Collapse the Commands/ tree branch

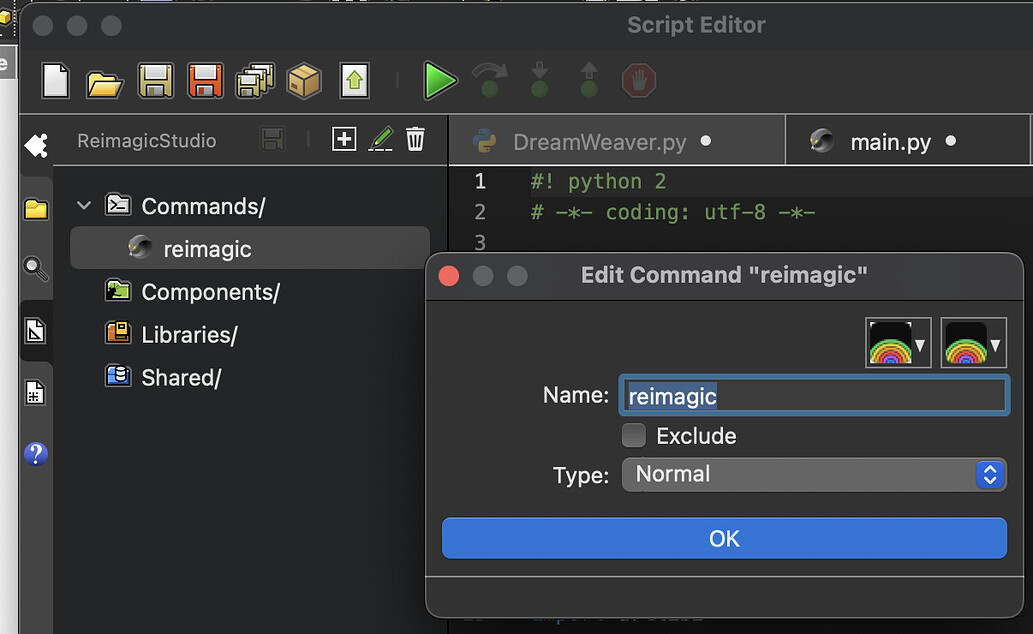[84, 206]
